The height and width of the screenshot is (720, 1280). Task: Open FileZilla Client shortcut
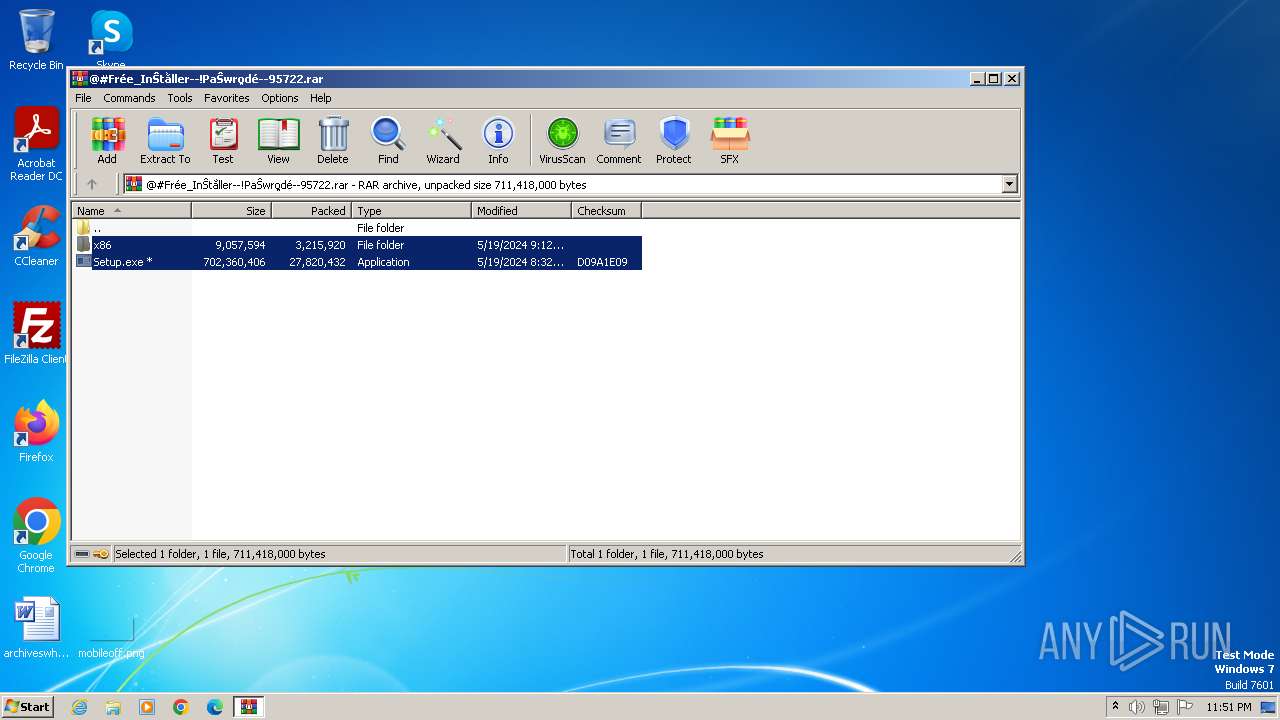click(x=36, y=333)
